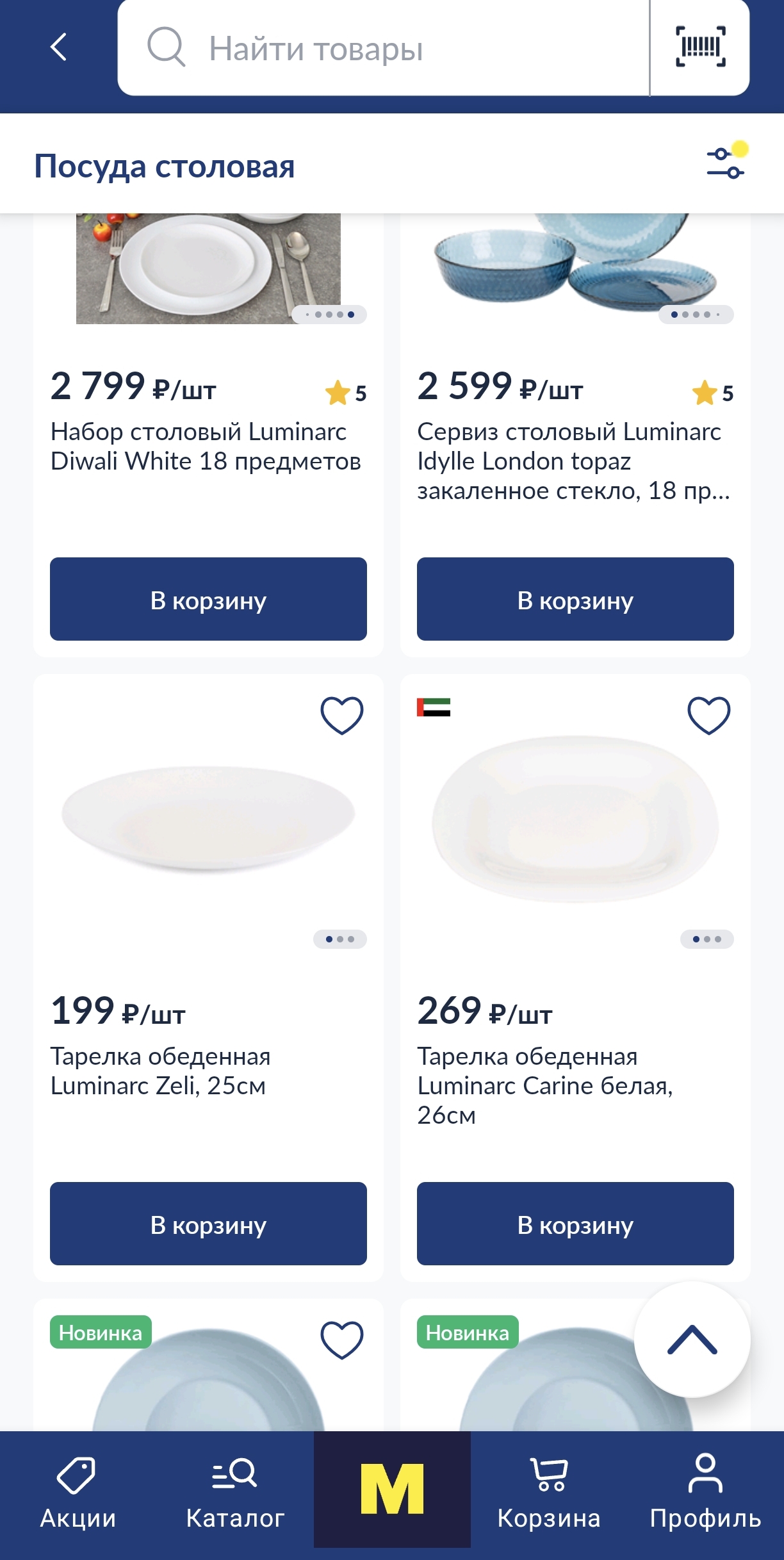
Task: Go to Metro home logo tab
Action: tap(392, 1489)
